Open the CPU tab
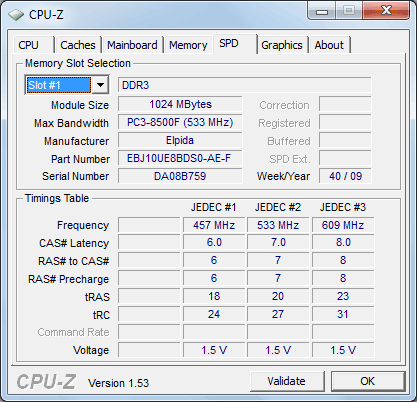This screenshot has width=417, height=402. coord(33,45)
